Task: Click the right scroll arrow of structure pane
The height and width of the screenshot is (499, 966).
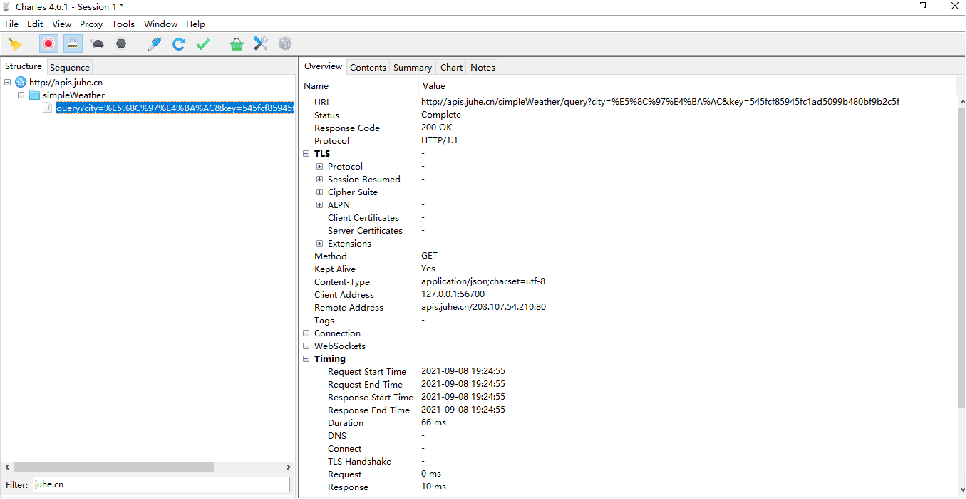Action: click(288, 468)
